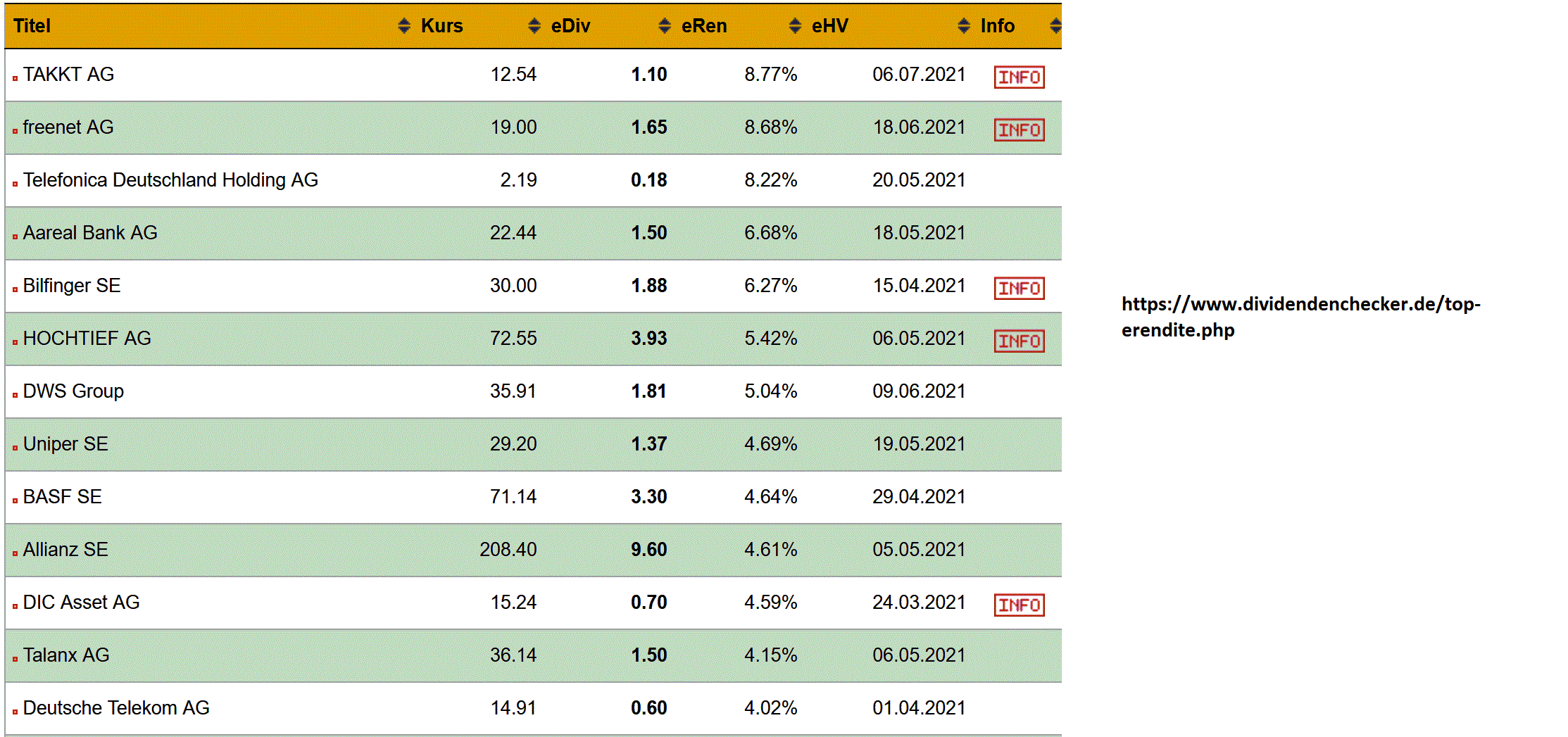Select the eHV date 19.05.2021
This screenshot has width=1568, height=737.
coord(919,444)
